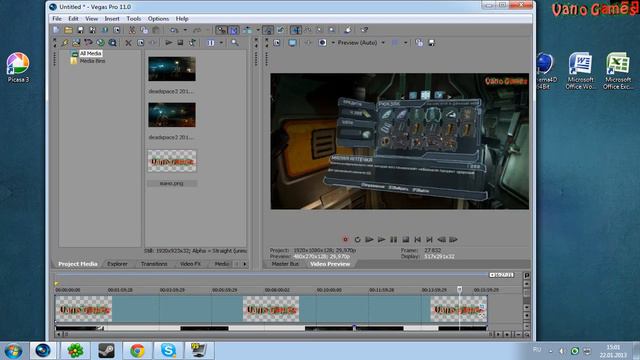The width and height of the screenshot is (640, 360).
Task: Switch to the Video FX tab
Action: (x=190, y=264)
